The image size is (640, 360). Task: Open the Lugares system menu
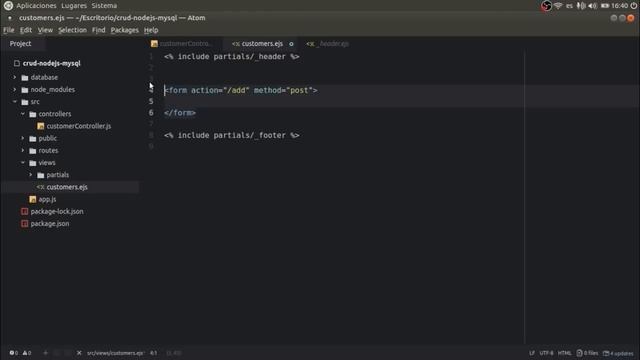74,6
